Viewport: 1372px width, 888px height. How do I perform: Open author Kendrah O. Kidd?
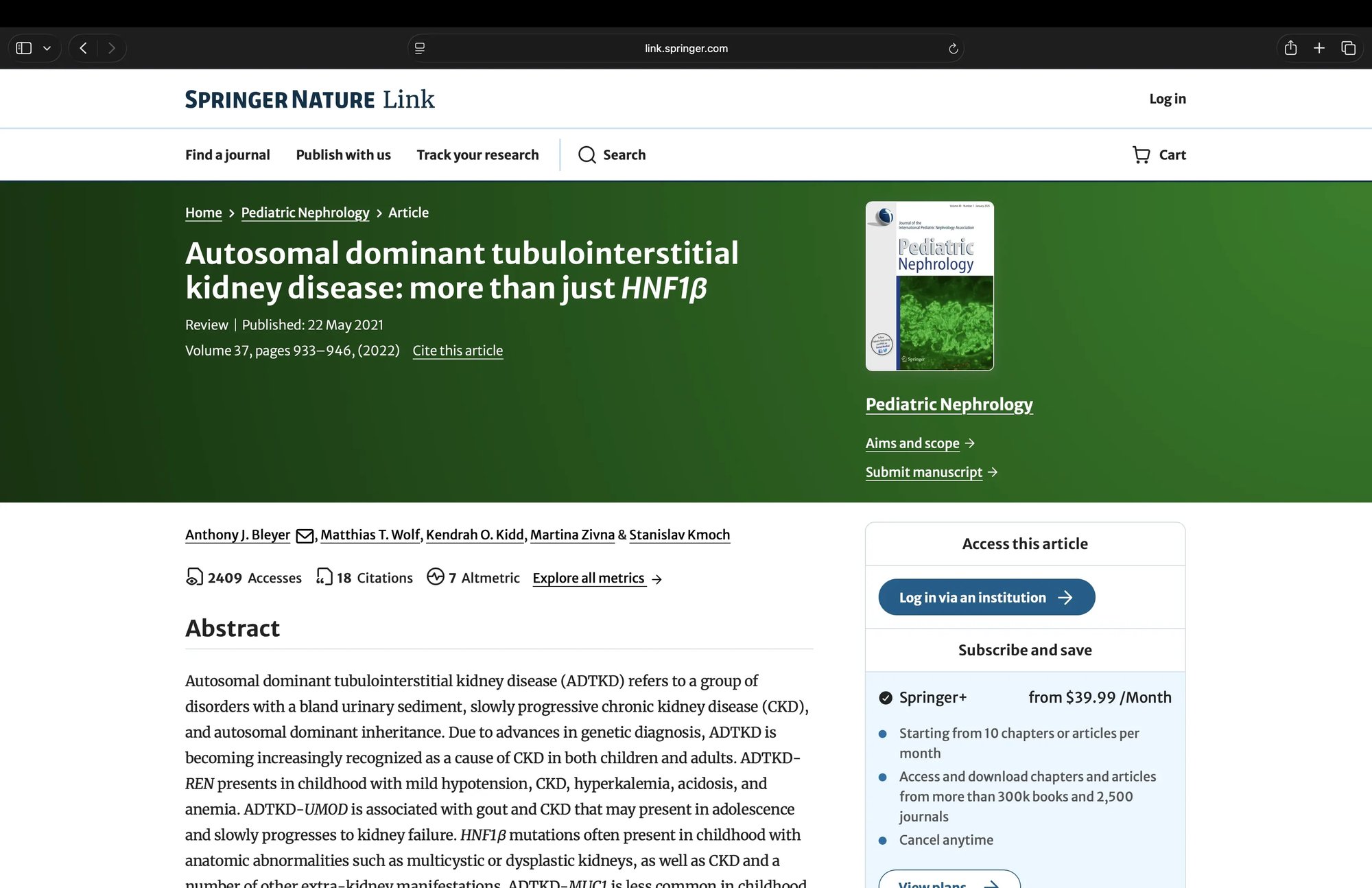475,535
